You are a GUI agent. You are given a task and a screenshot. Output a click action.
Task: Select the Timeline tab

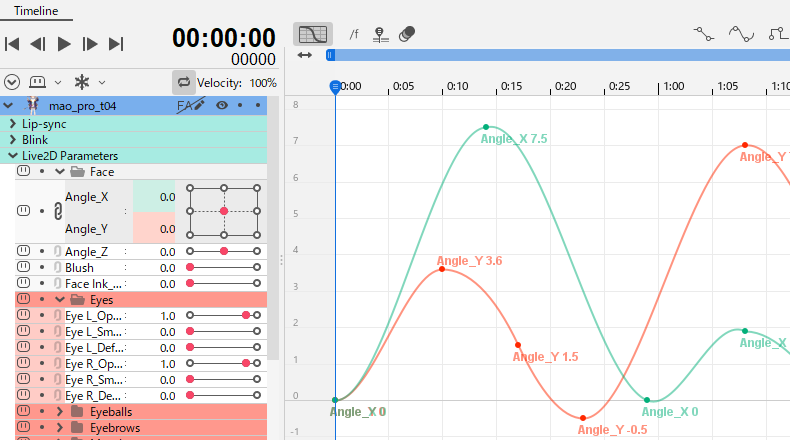(36, 11)
